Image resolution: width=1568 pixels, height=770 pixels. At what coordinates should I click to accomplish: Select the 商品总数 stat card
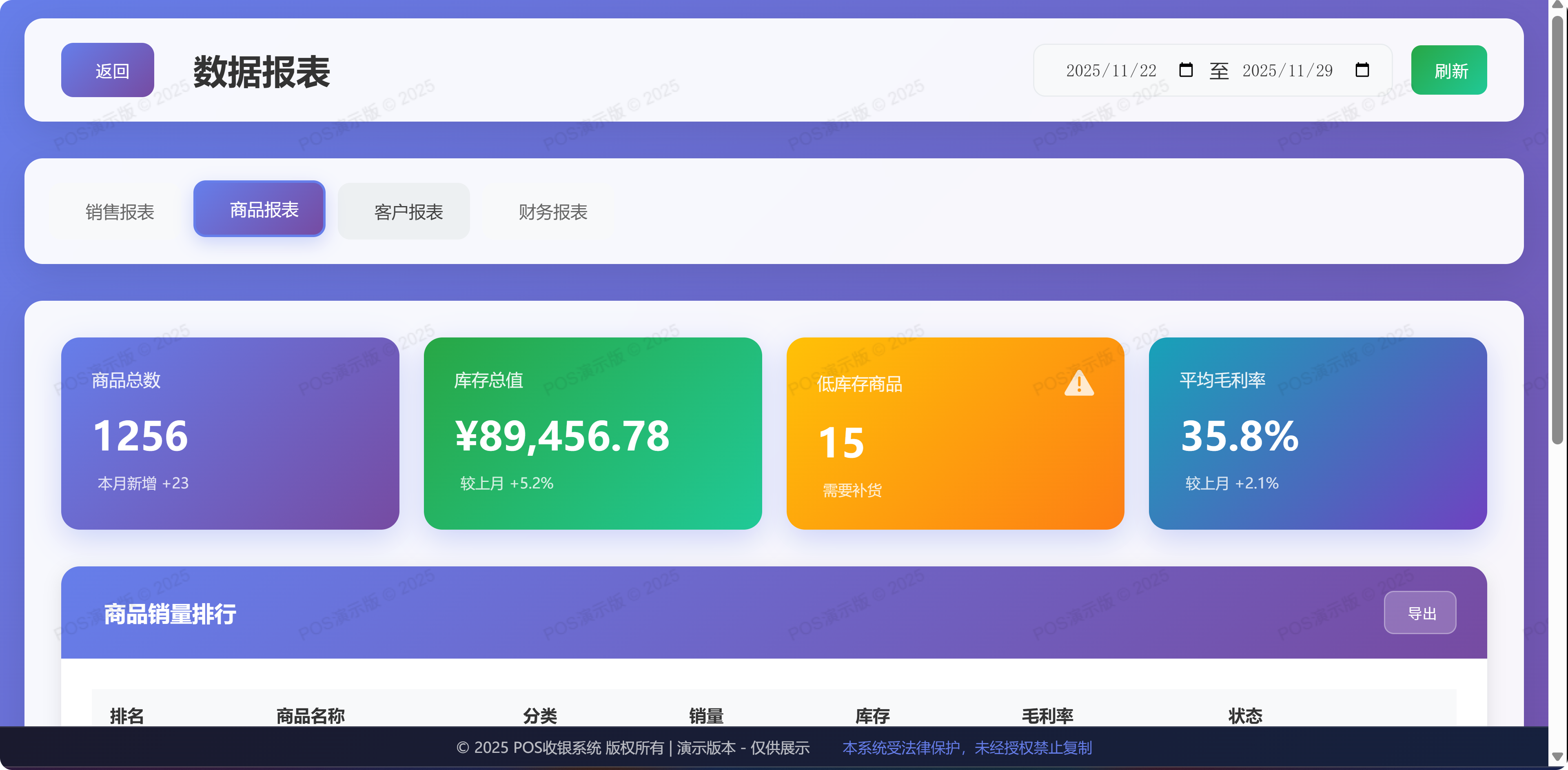pos(229,432)
